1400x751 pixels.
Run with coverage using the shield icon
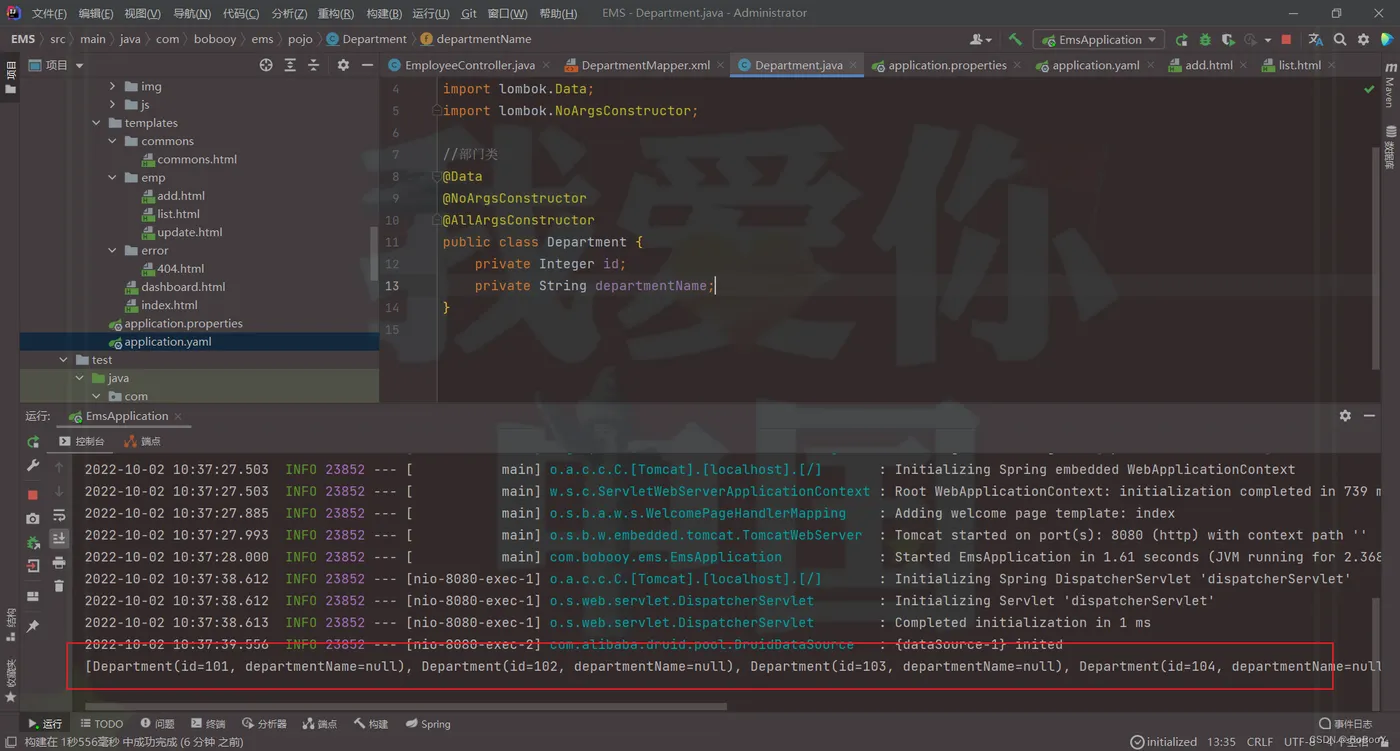click(x=1228, y=40)
